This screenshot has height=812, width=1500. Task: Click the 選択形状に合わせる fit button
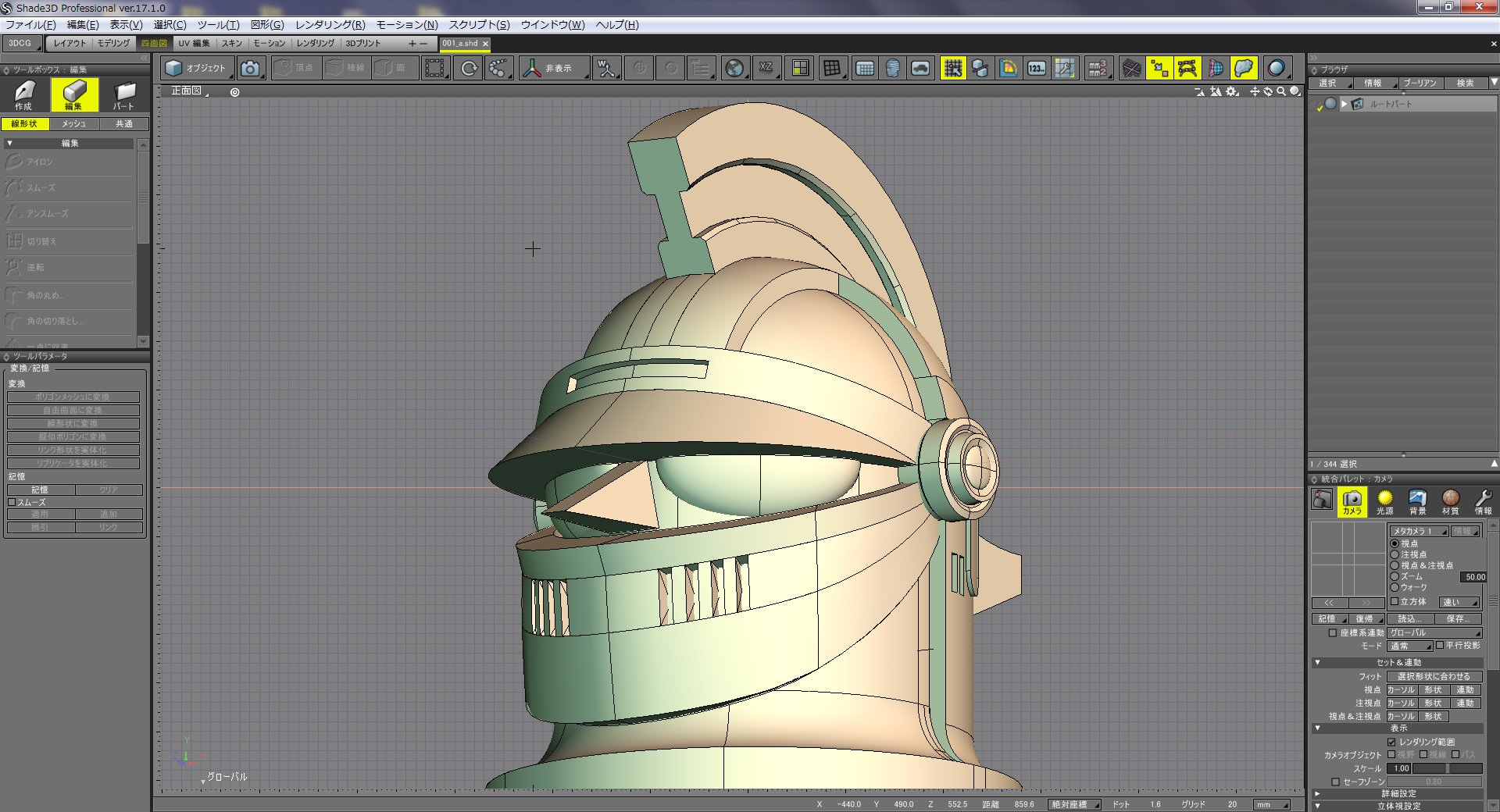click(x=1434, y=676)
